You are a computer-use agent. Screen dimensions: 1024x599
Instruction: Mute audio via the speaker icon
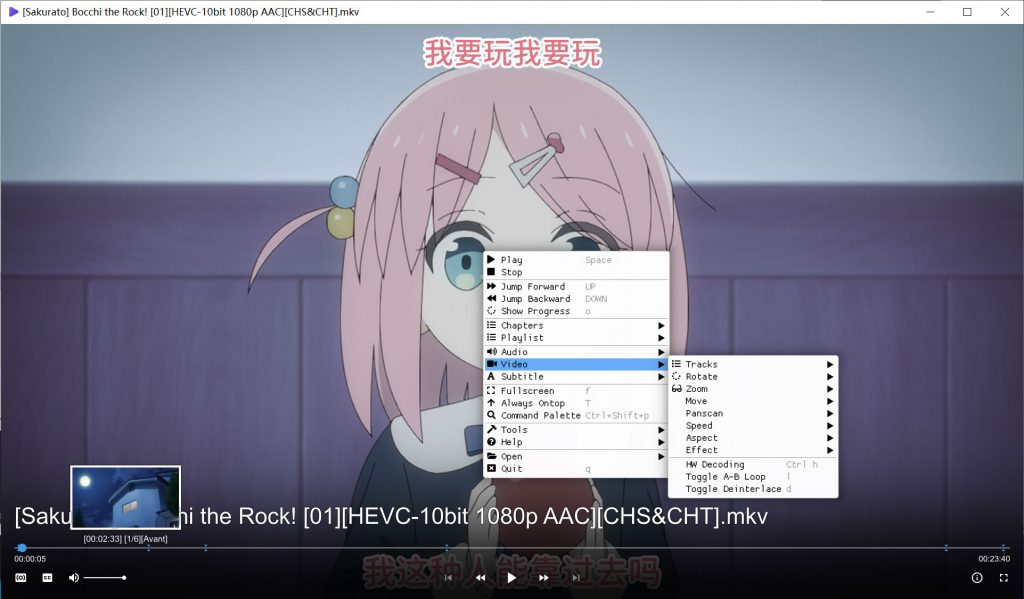pos(73,577)
